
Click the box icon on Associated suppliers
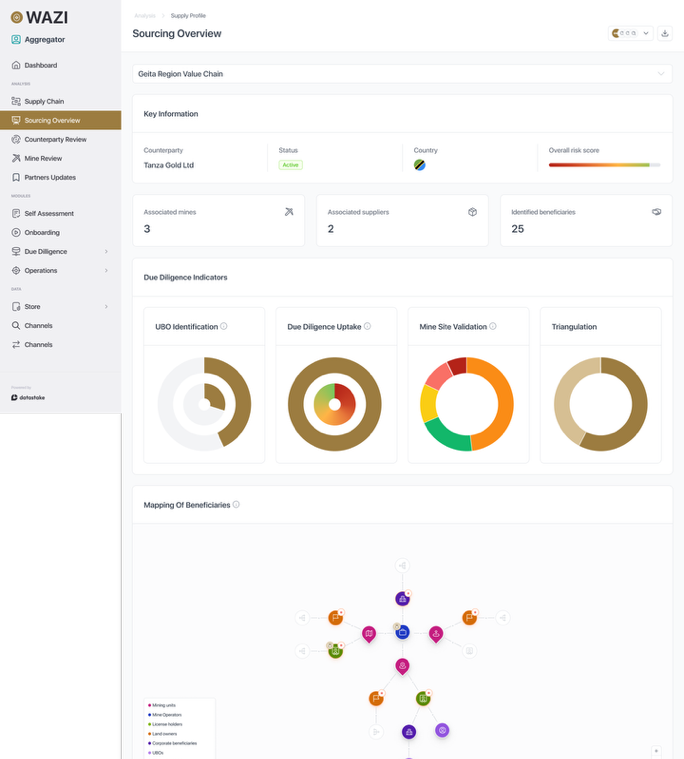click(x=472, y=212)
